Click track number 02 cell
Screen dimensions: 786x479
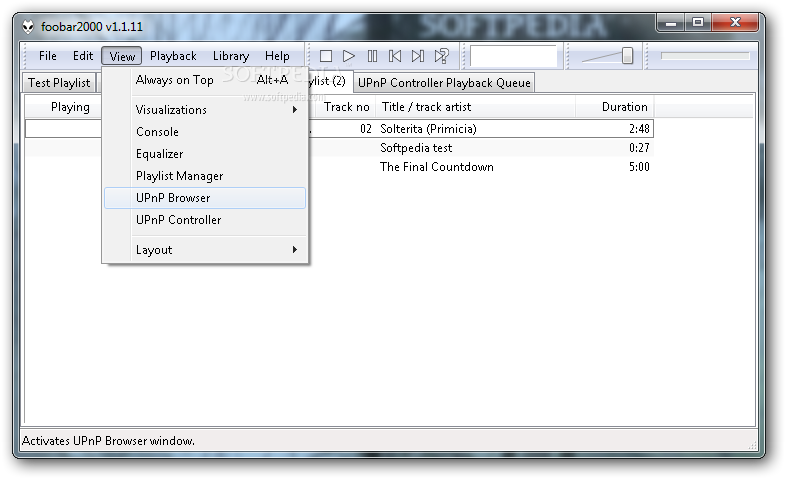point(366,129)
